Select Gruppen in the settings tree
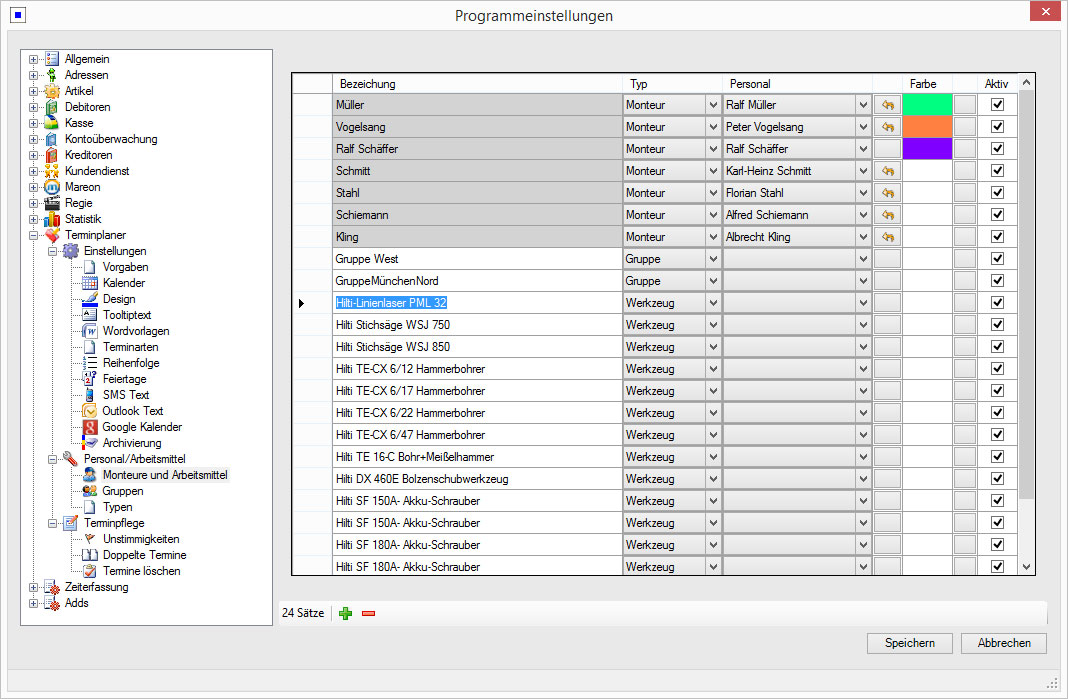 (x=122, y=491)
